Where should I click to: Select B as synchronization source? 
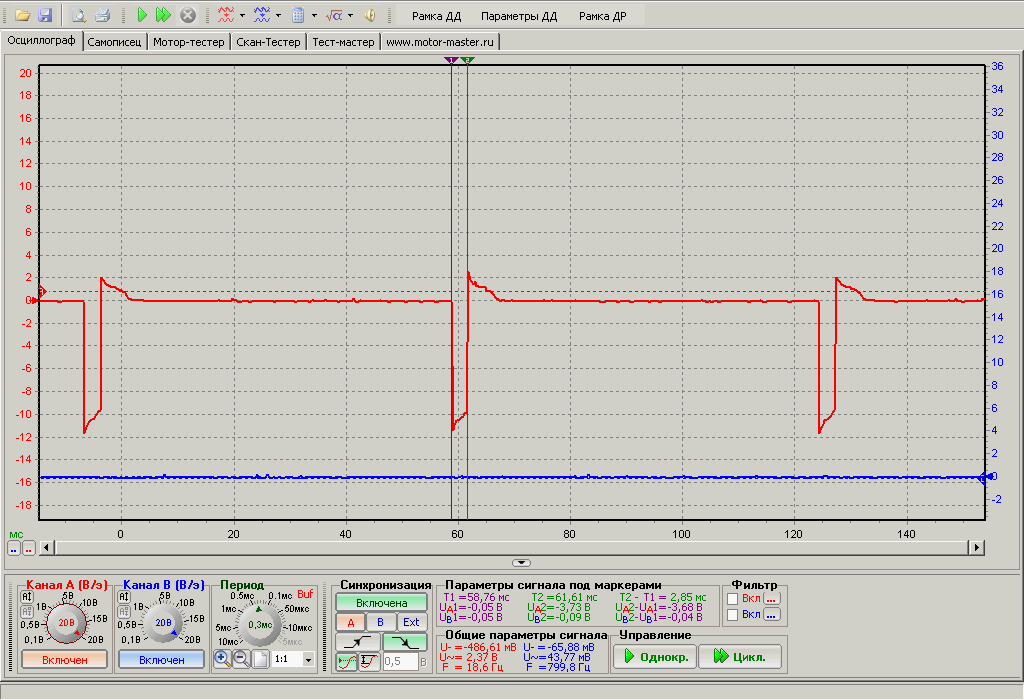pos(380,622)
